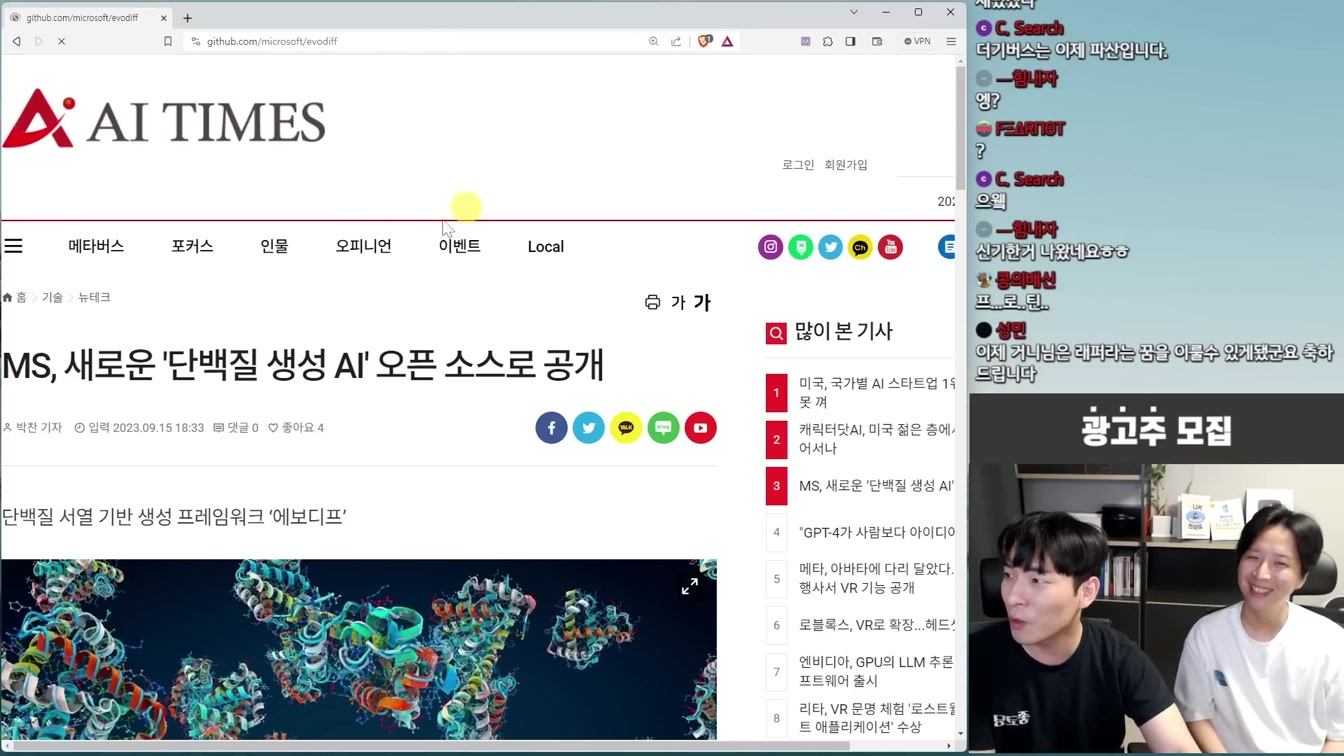Open the Brave Wallet icon

click(x=877, y=41)
